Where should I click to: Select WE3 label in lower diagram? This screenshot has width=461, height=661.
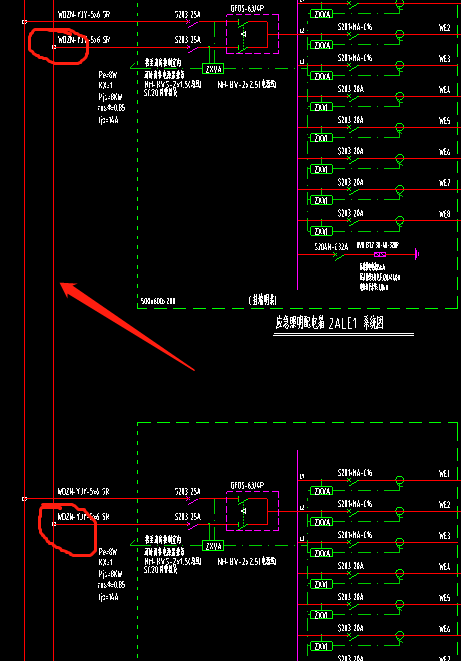444,536
